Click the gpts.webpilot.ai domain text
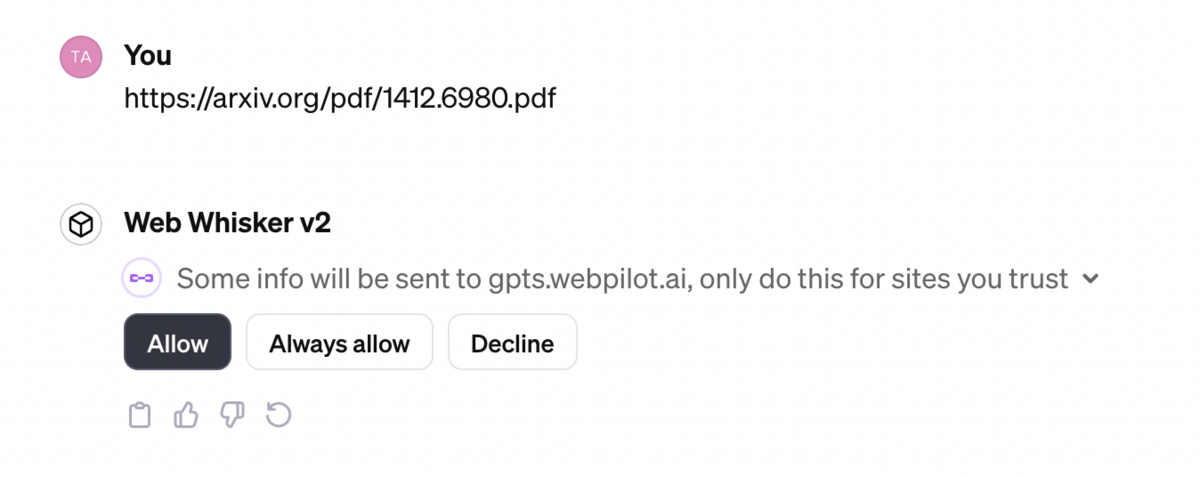 point(588,279)
